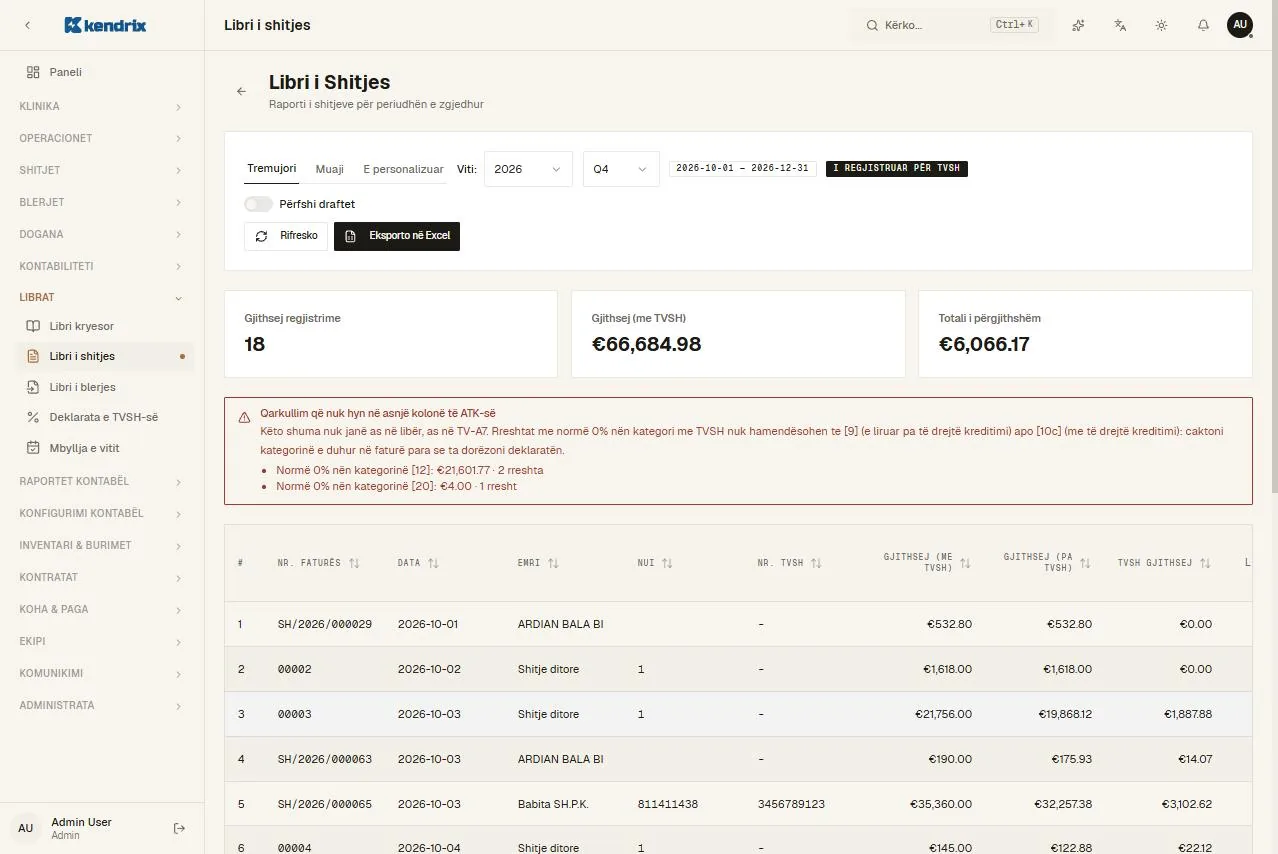Open Deklarata e TVSH-së page
Image resolution: width=1278 pixels, height=854 pixels.
click(102, 417)
